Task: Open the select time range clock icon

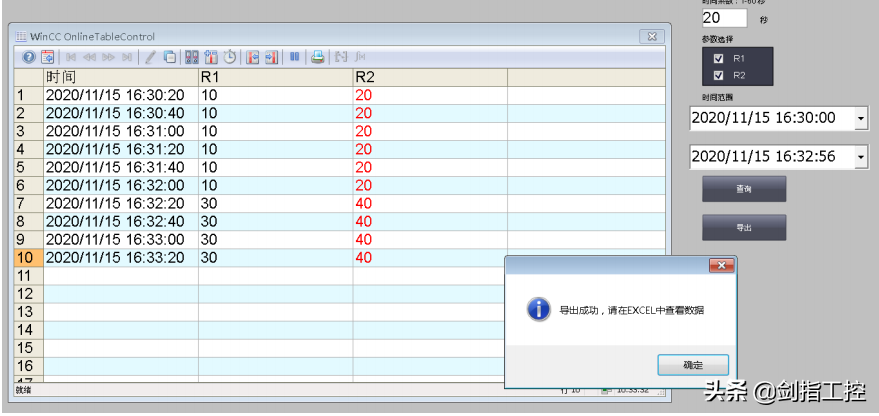Action: [229, 57]
